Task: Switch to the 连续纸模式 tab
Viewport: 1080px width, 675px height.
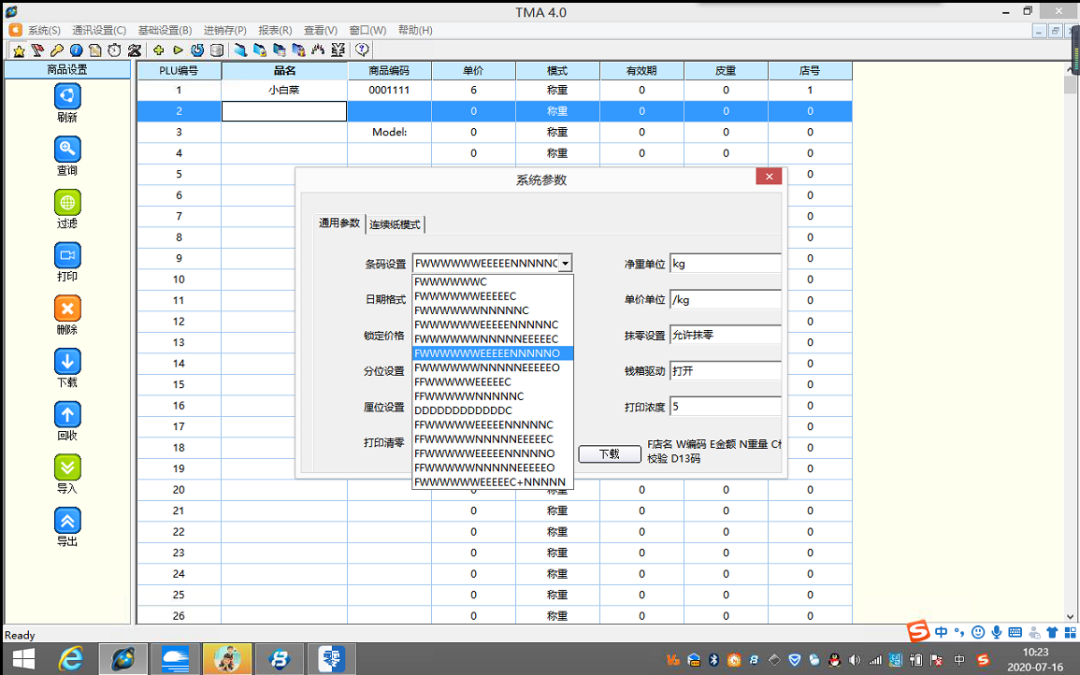Action: tap(395, 224)
